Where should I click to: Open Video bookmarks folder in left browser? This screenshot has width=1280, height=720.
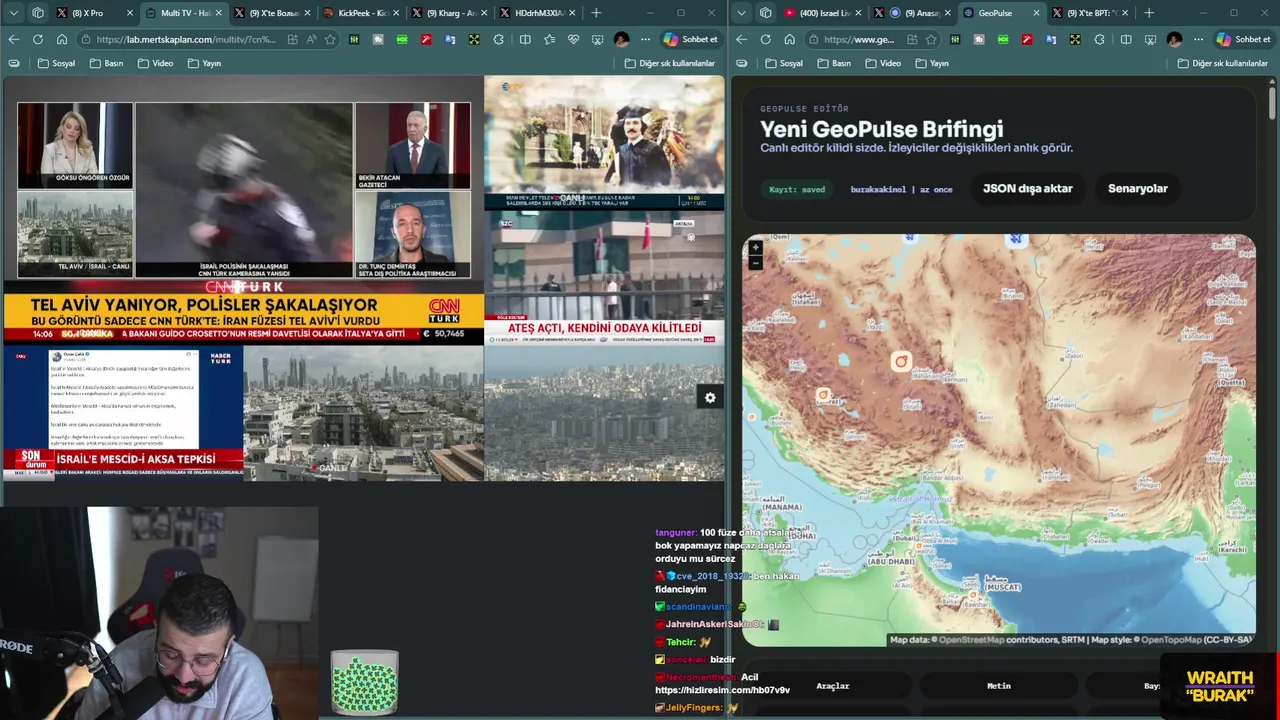(x=155, y=63)
